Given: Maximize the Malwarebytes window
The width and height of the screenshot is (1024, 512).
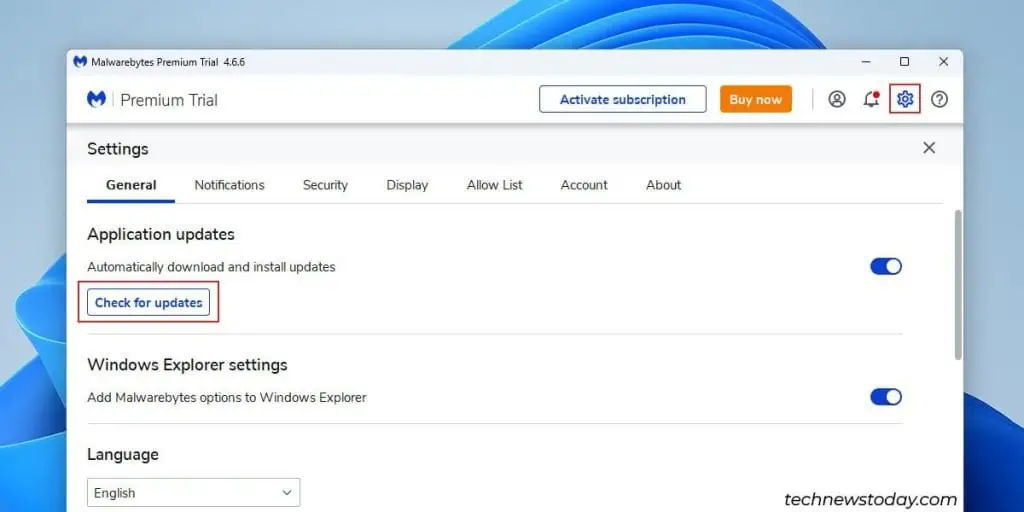Looking at the screenshot, I should coord(904,62).
